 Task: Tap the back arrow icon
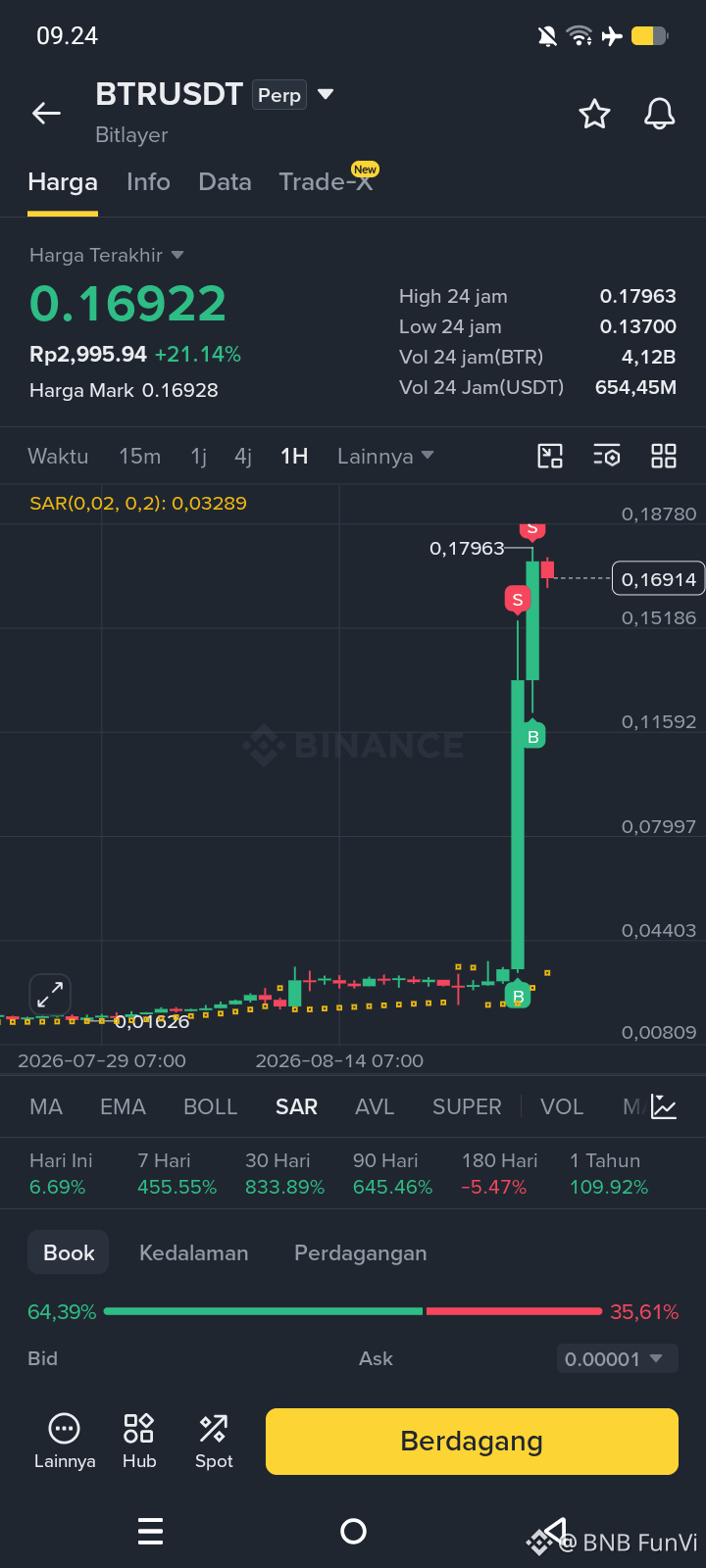46,114
